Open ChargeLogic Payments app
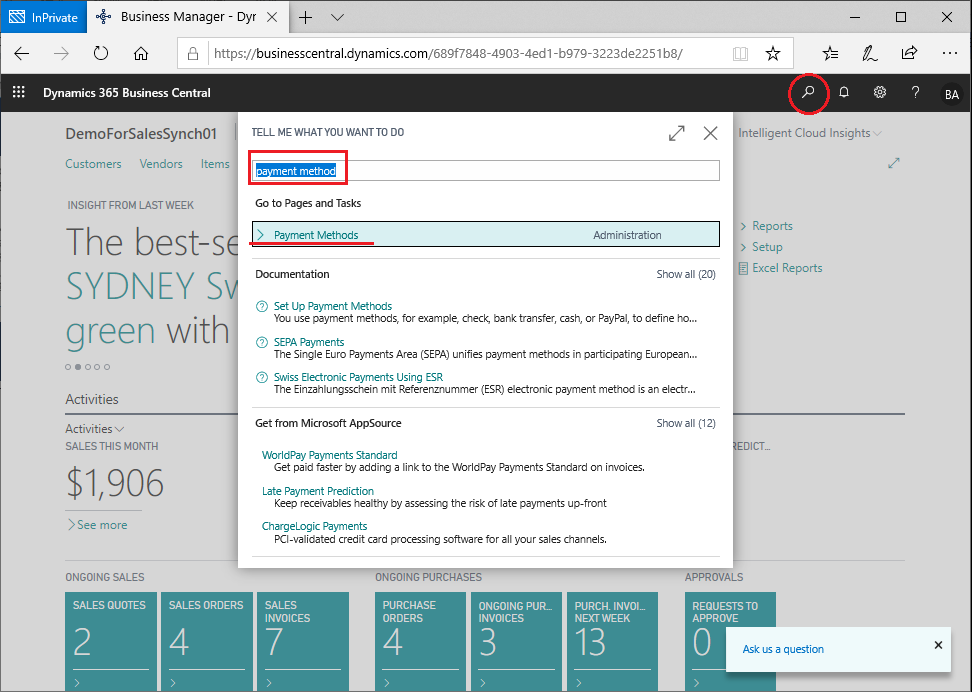This screenshot has width=972, height=692. coord(314,526)
